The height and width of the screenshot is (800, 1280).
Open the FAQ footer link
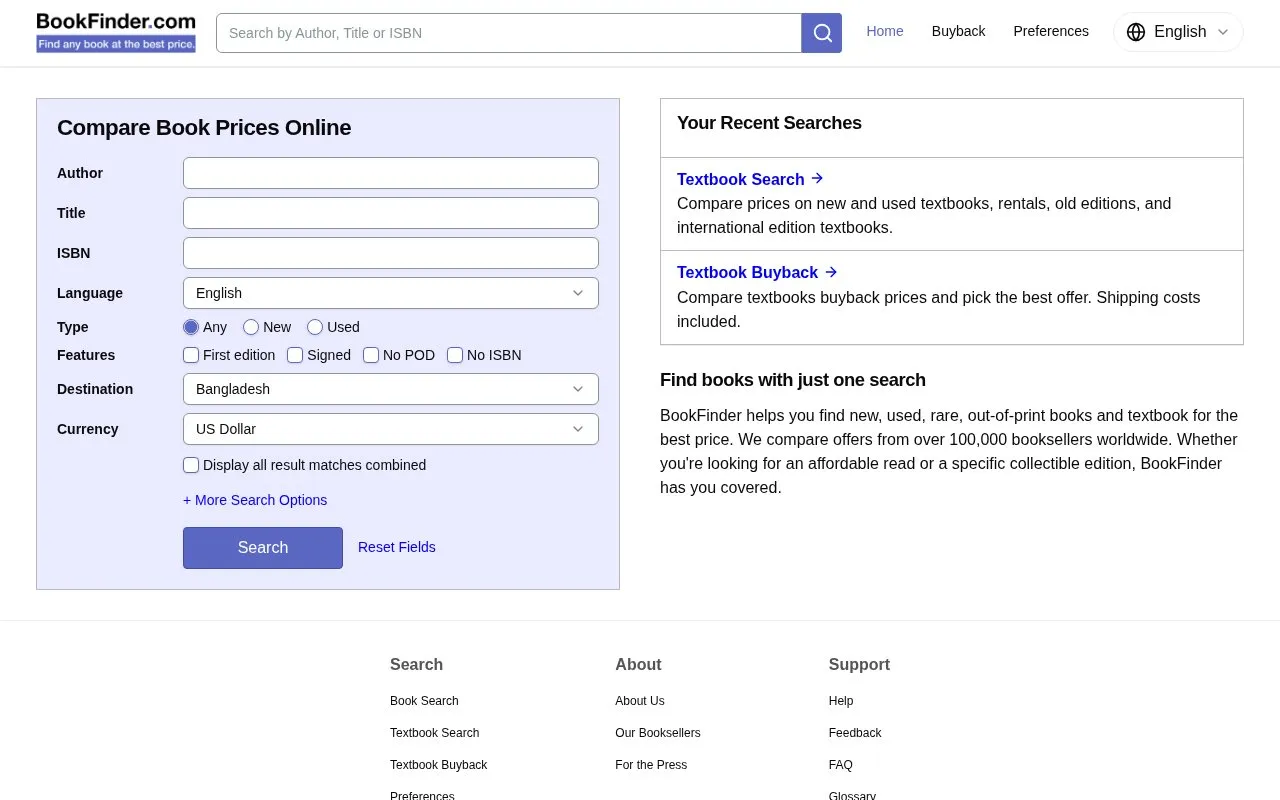(841, 765)
